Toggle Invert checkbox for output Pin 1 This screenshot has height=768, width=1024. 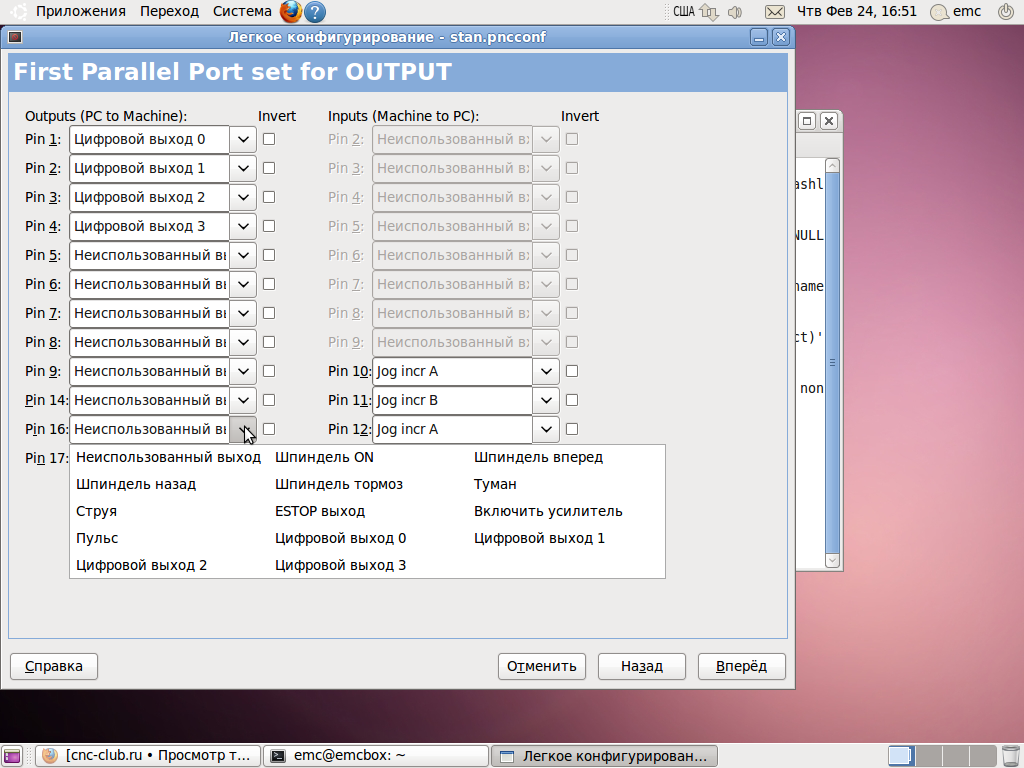pos(269,139)
